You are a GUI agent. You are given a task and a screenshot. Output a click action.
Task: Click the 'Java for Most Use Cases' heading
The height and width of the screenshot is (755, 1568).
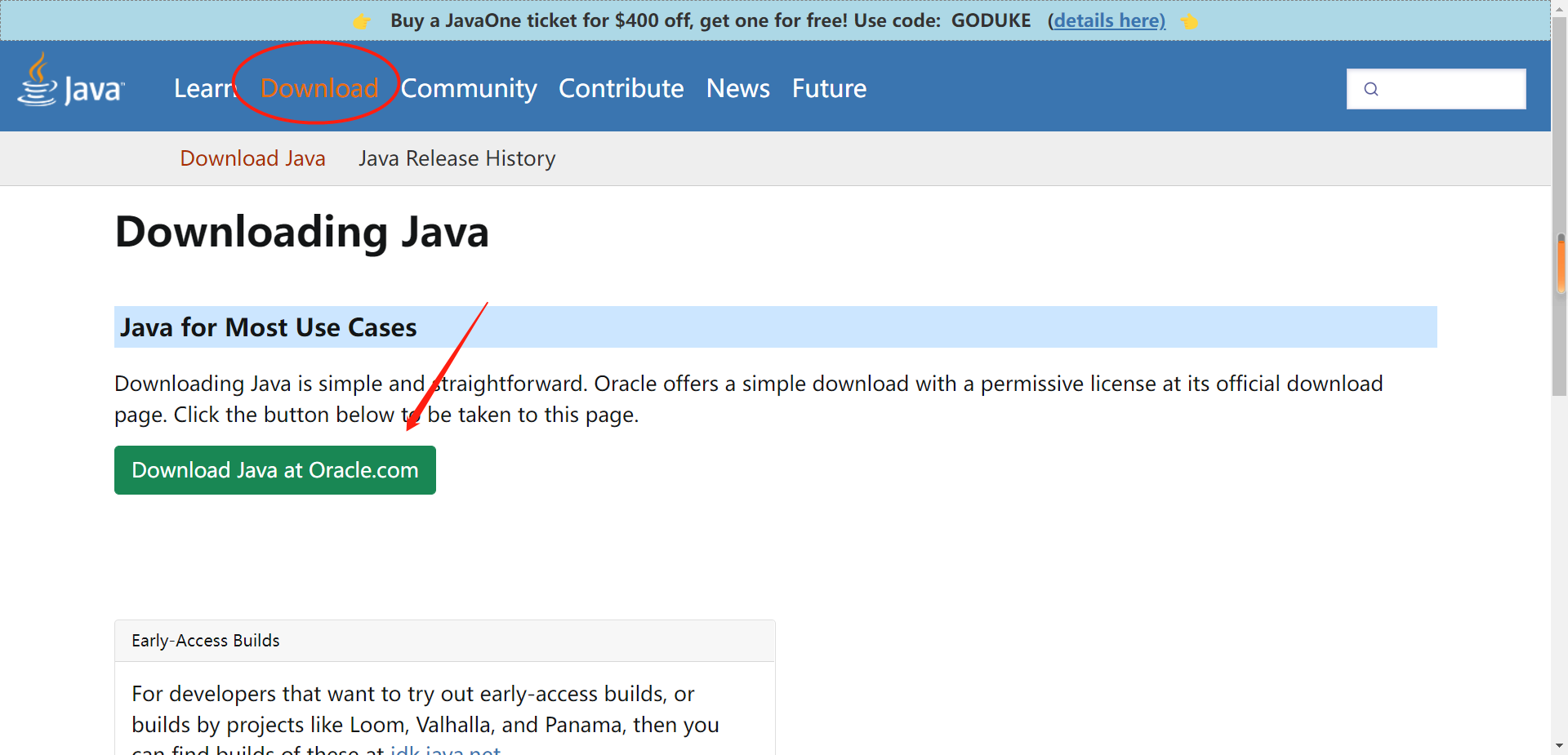click(268, 327)
